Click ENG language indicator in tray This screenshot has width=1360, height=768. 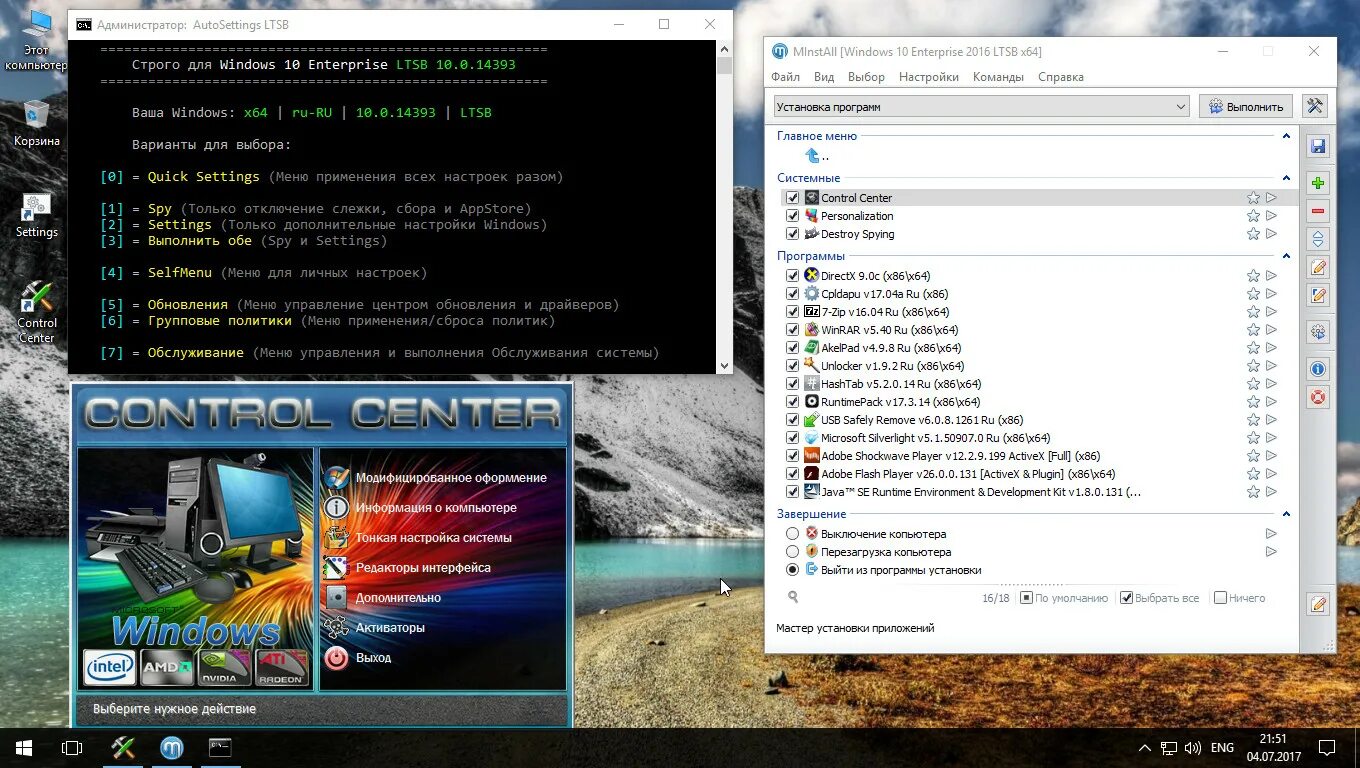pos(1222,748)
